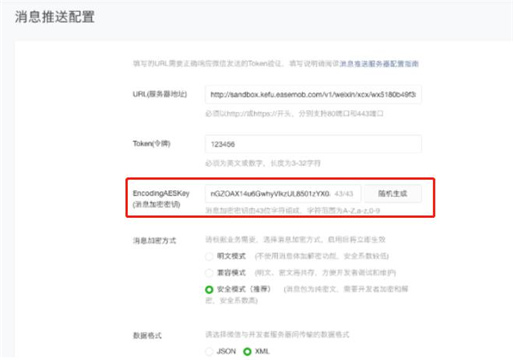
Task: Select the 安全模式（推荐） radio button
Action: click(209, 289)
